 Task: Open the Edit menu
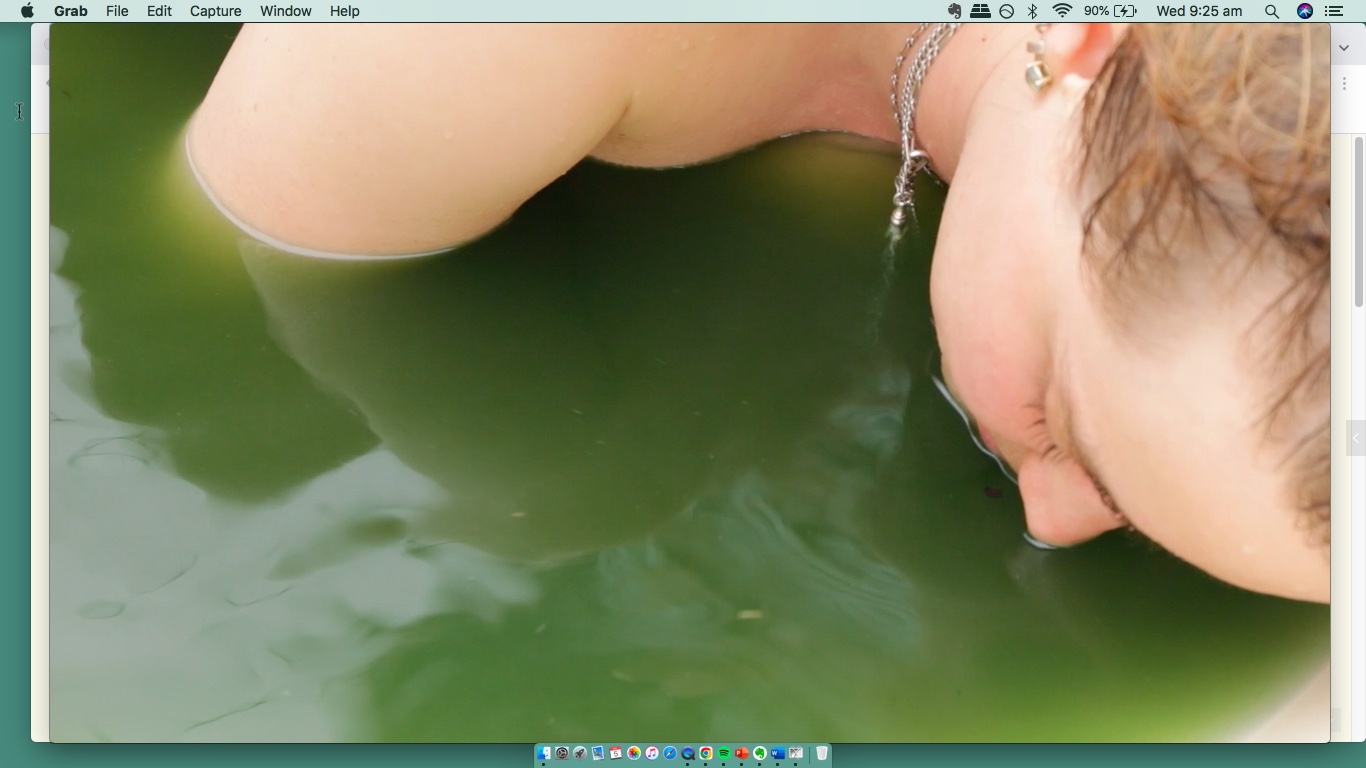(159, 11)
